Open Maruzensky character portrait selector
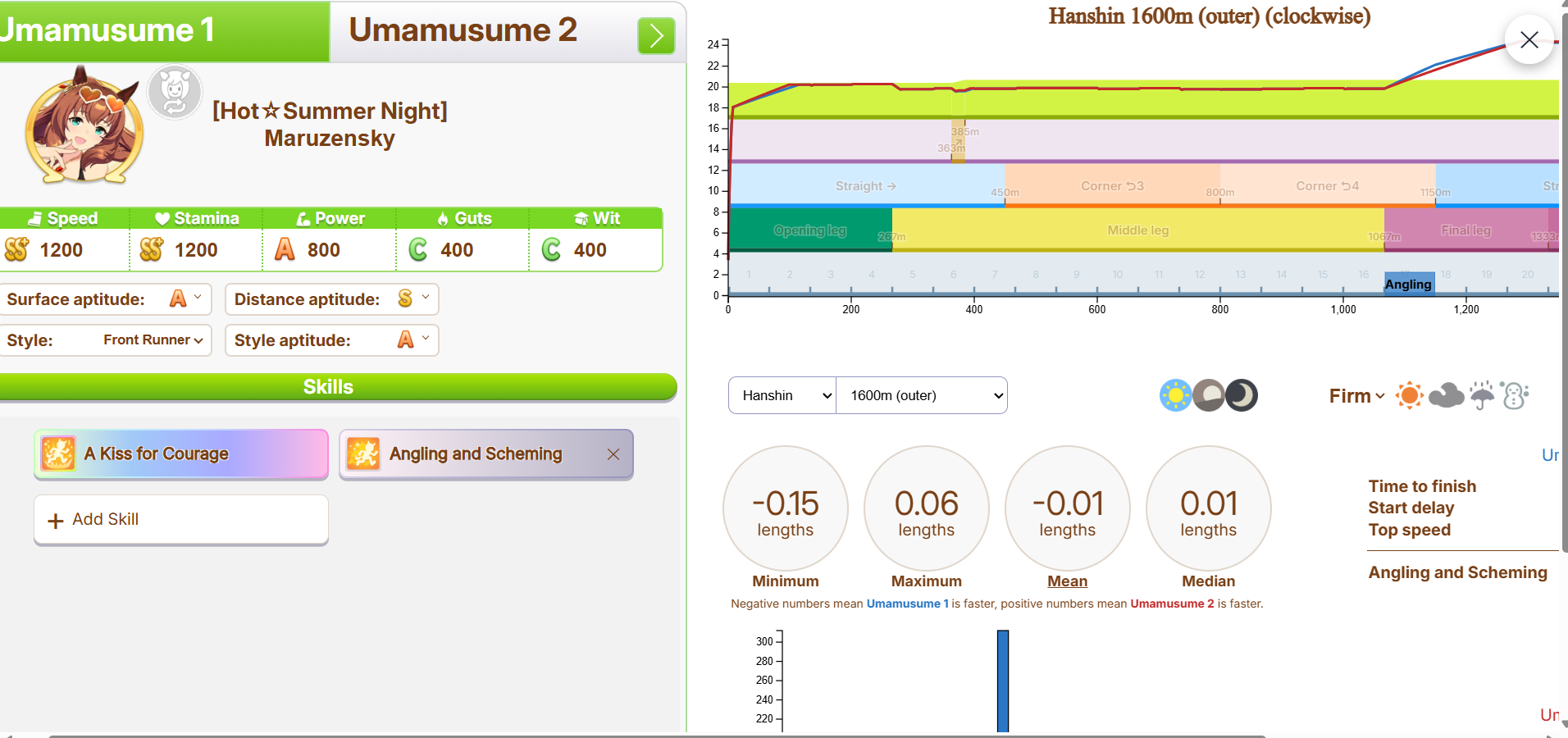This screenshot has width=1568, height=738. click(x=84, y=125)
